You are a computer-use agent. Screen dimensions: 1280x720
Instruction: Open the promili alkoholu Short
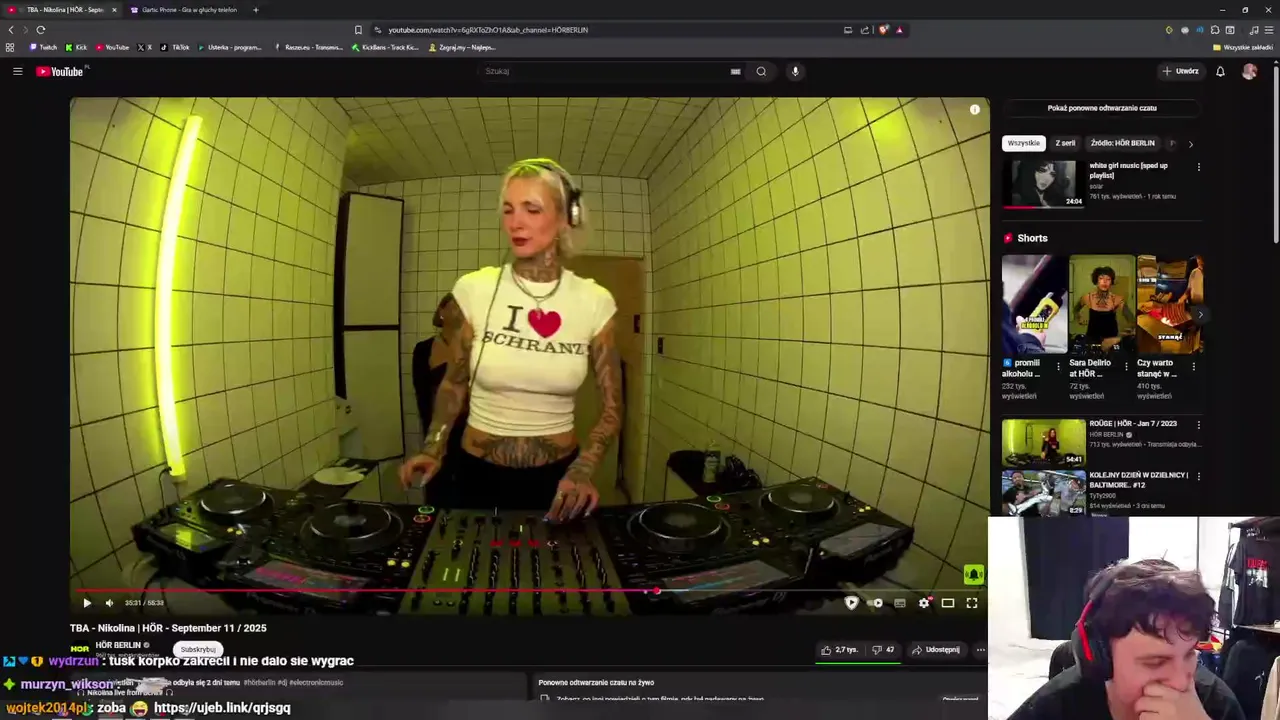coord(1033,304)
